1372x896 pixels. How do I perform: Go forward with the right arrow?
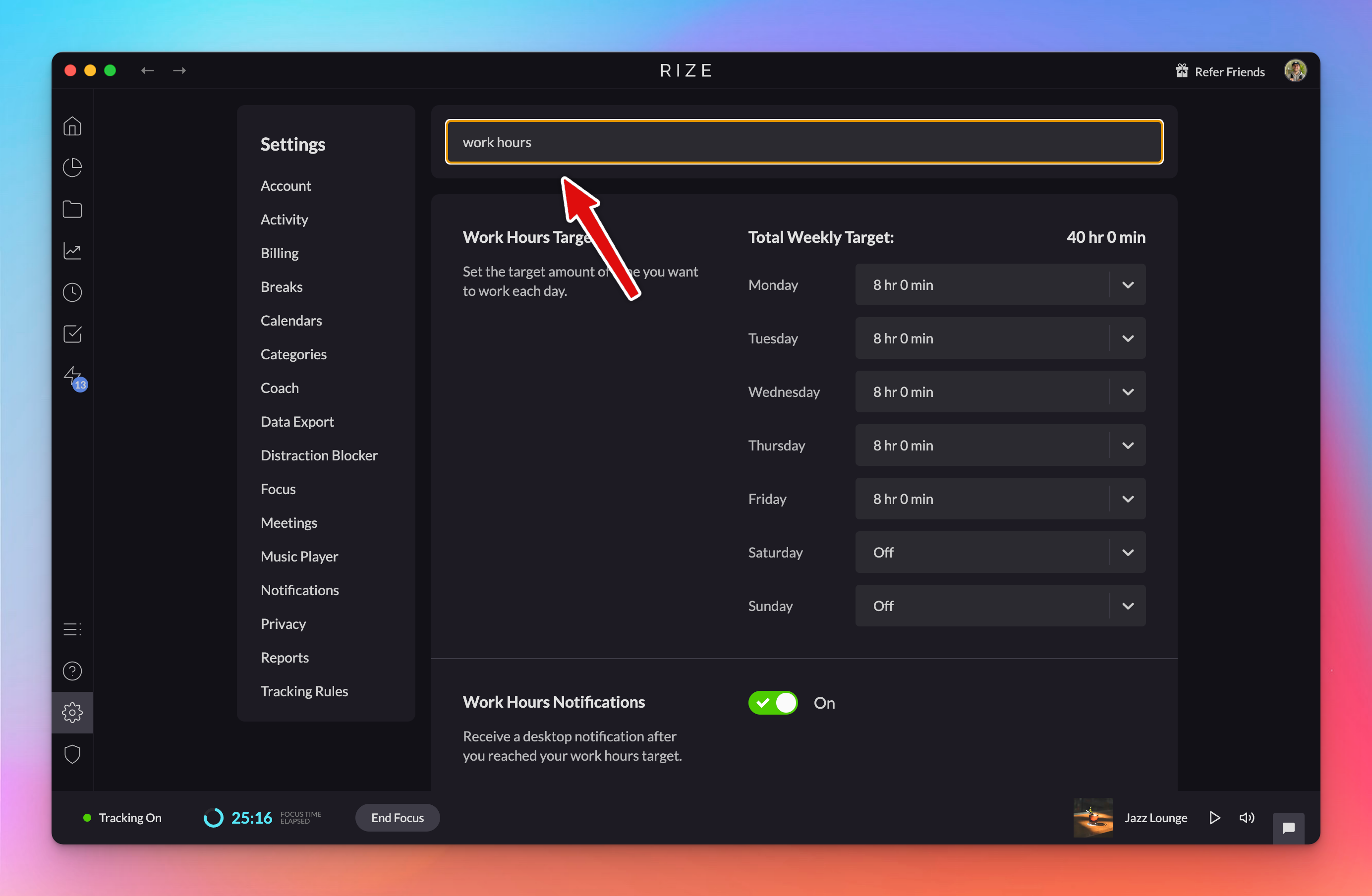coord(179,70)
